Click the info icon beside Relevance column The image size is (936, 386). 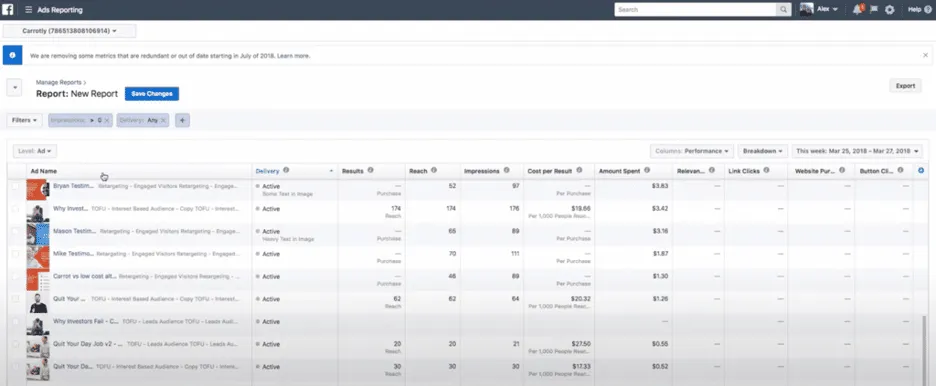pos(712,171)
